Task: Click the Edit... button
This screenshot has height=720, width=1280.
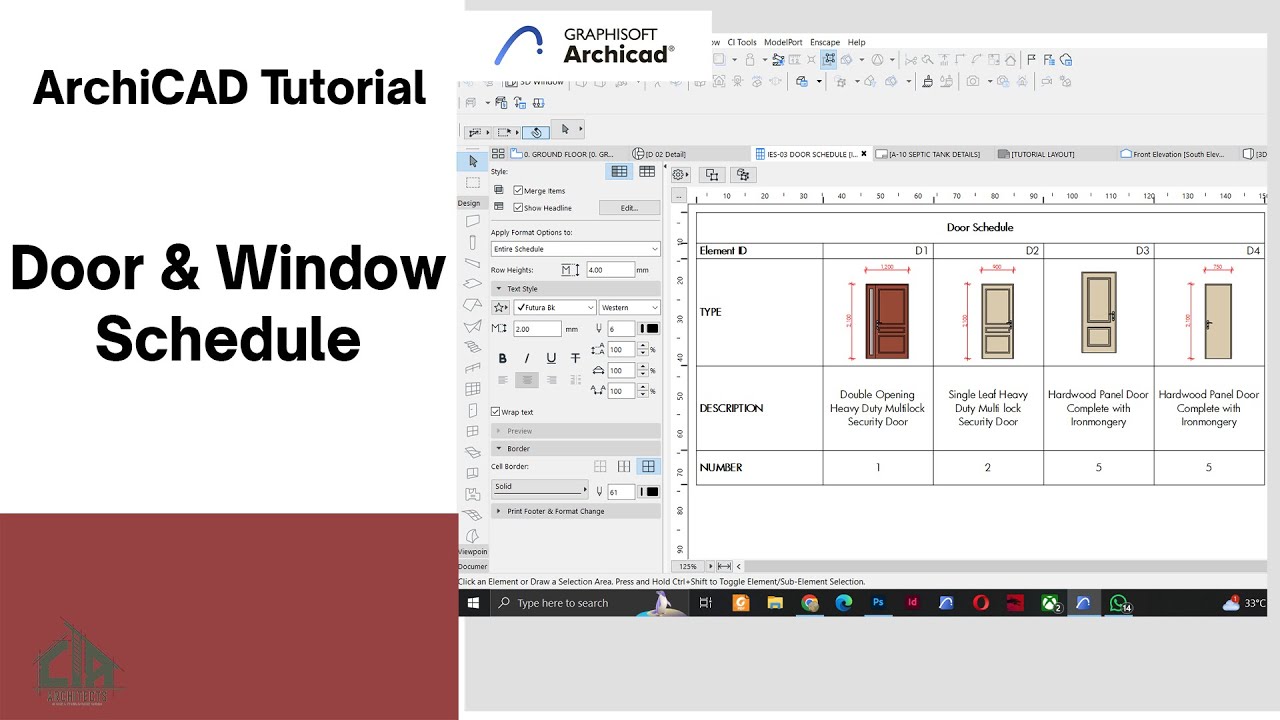Action: click(x=629, y=208)
